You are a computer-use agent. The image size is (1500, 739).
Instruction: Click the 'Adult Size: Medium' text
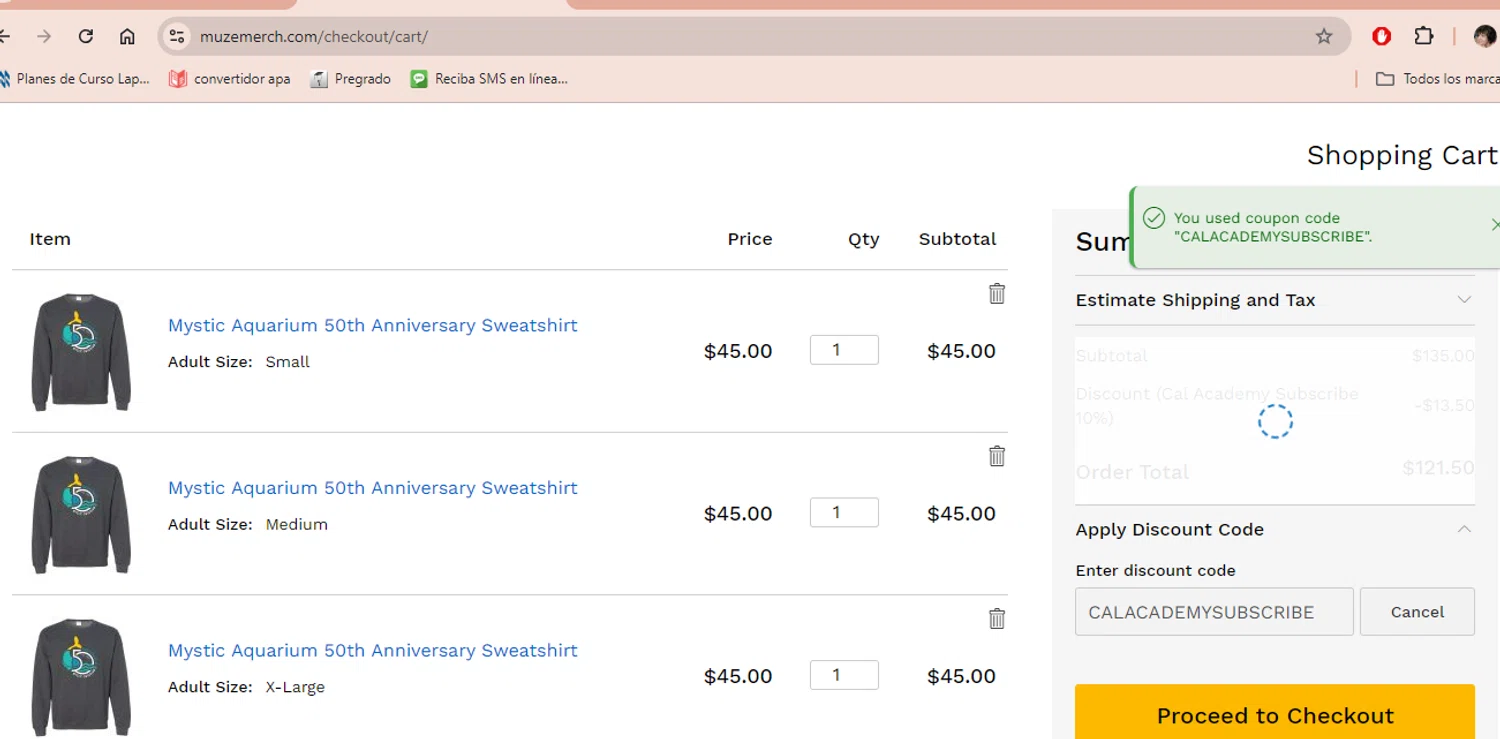coord(248,524)
